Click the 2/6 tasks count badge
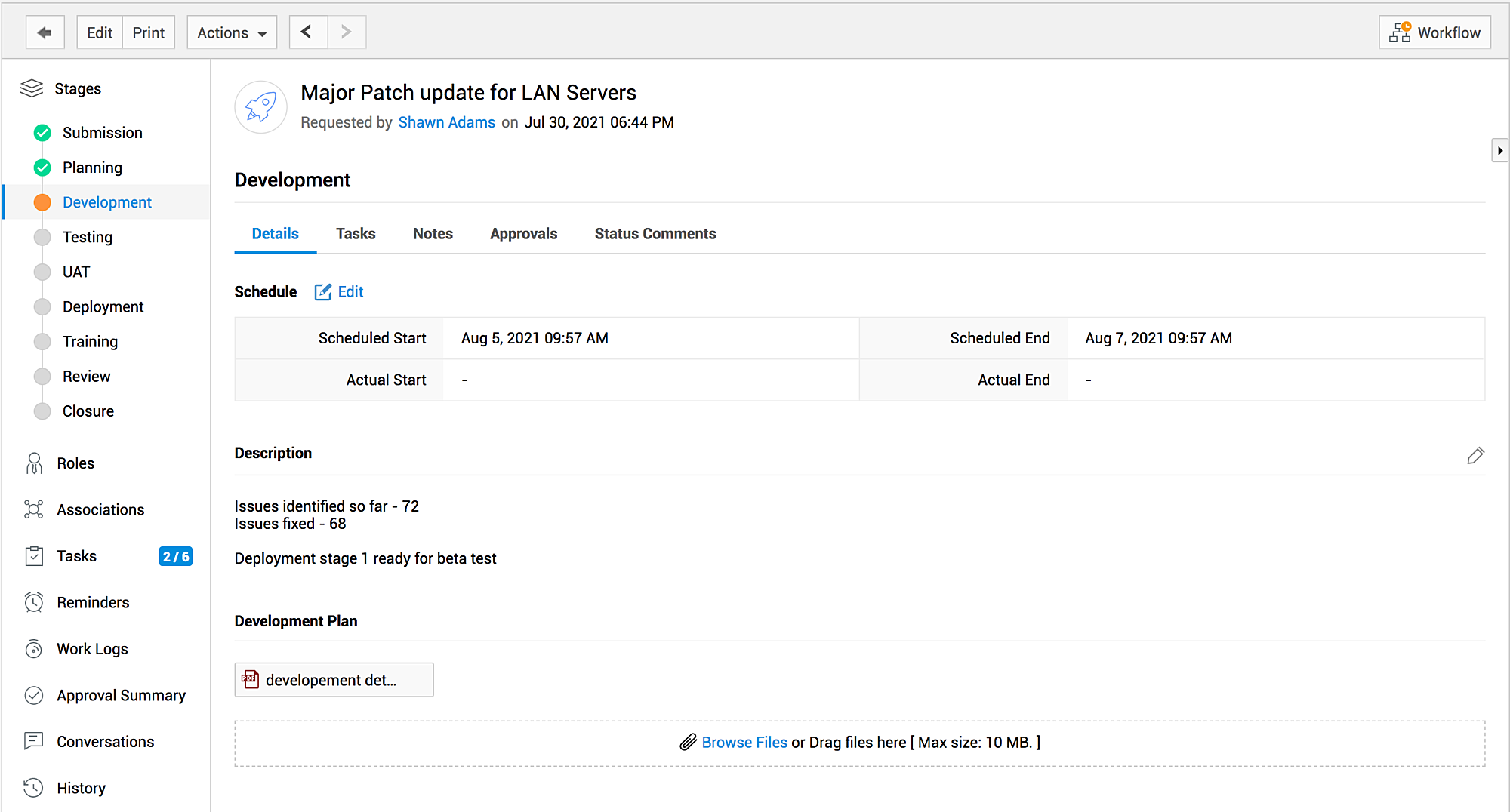 (176, 556)
